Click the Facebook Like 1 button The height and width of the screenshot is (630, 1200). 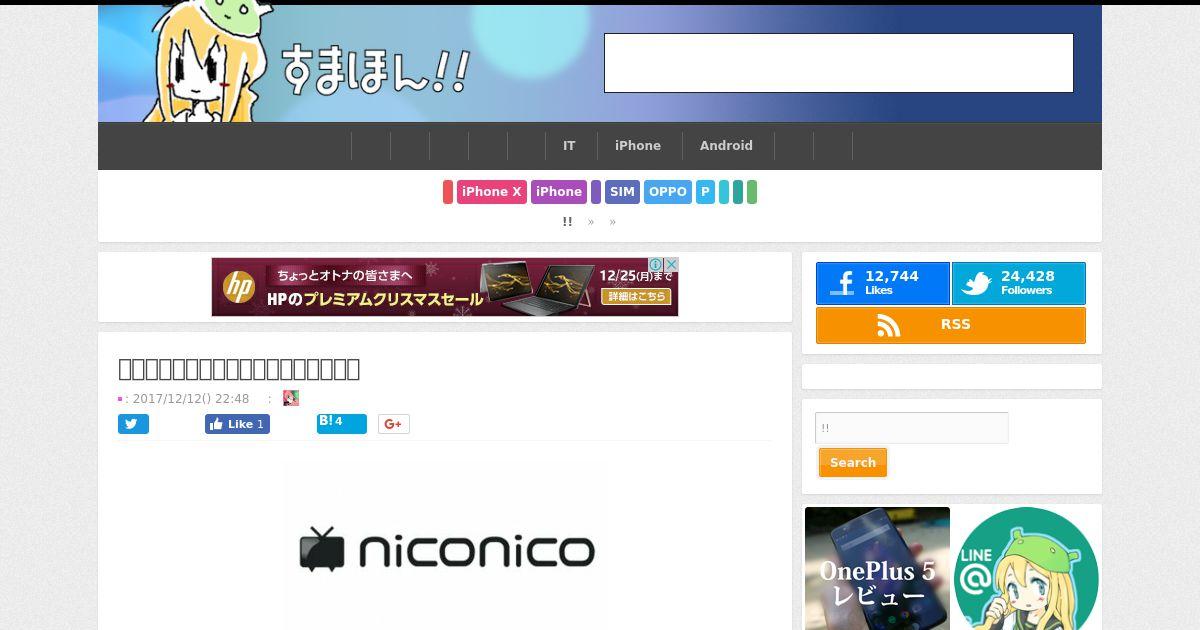[237, 424]
